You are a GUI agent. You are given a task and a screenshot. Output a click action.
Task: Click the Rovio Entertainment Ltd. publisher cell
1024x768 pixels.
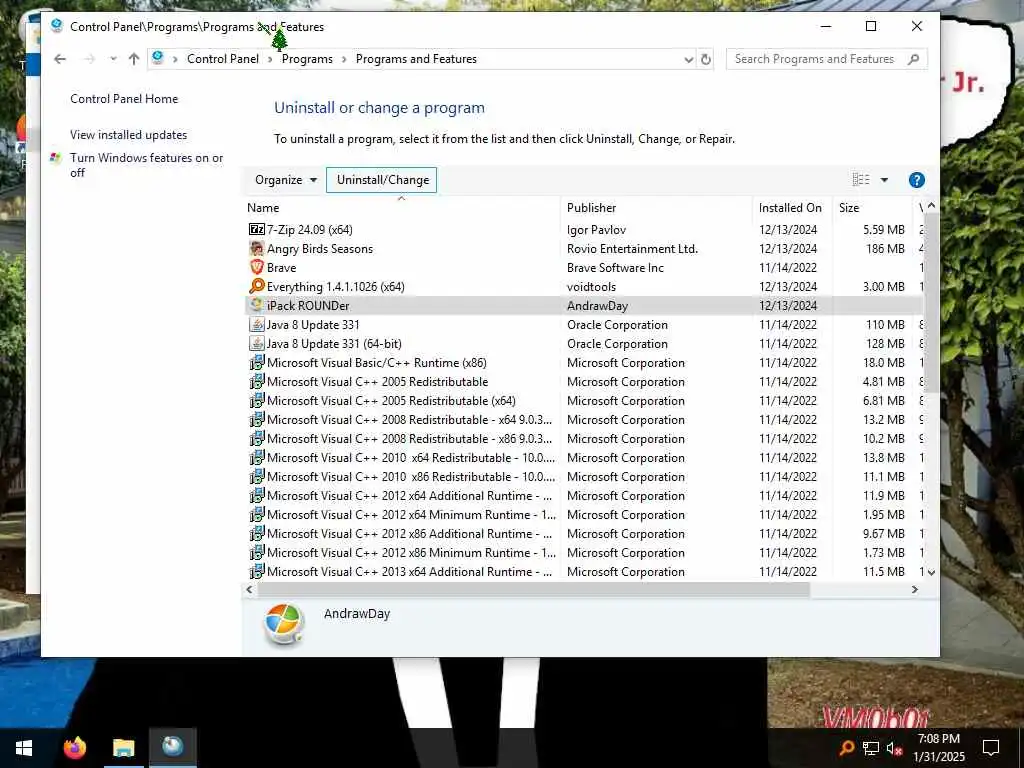632,249
